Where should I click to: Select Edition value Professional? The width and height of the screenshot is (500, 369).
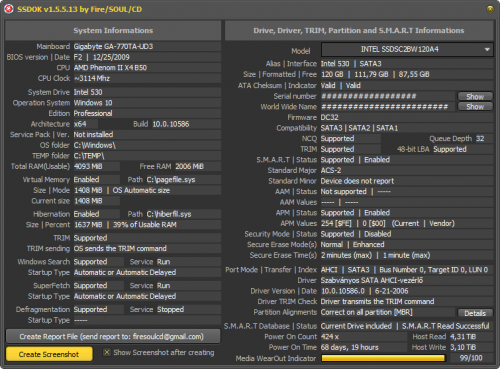(93, 113)
